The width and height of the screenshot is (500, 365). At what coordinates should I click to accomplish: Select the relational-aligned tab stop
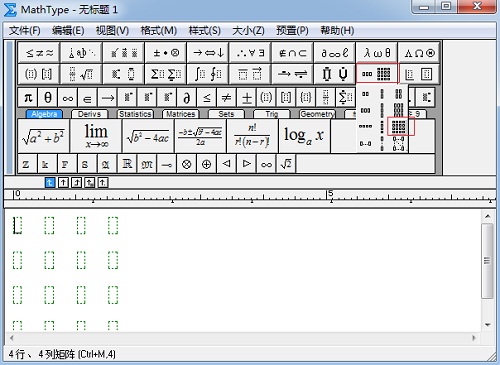tap(90, 182)
